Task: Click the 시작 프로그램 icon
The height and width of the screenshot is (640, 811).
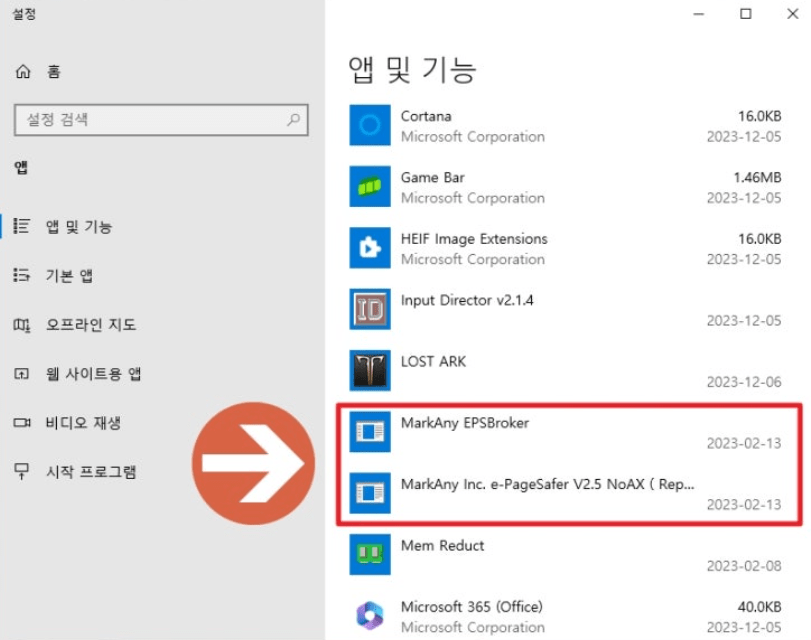Action: 22,471
